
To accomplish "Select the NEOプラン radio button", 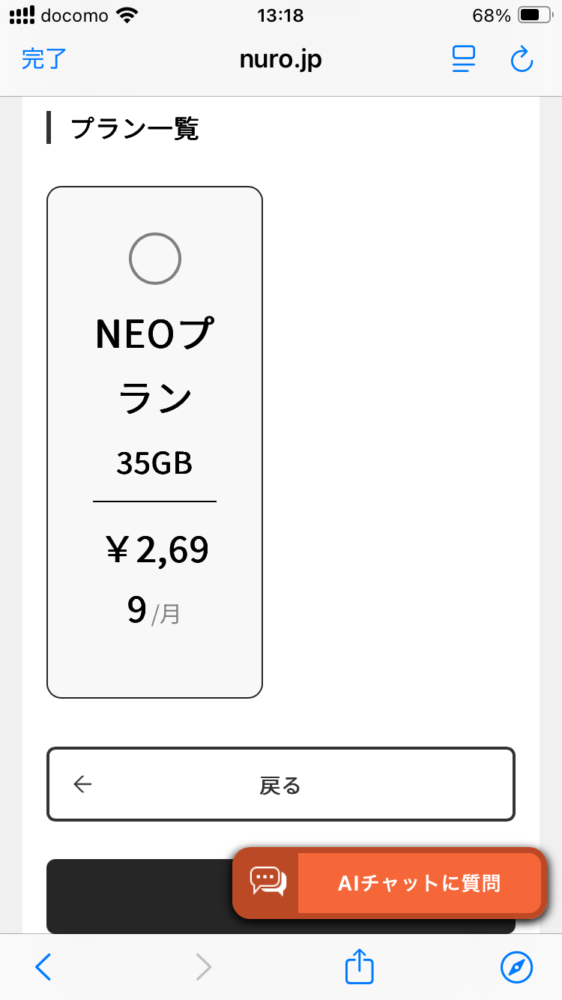I will [x=155, y=258].
